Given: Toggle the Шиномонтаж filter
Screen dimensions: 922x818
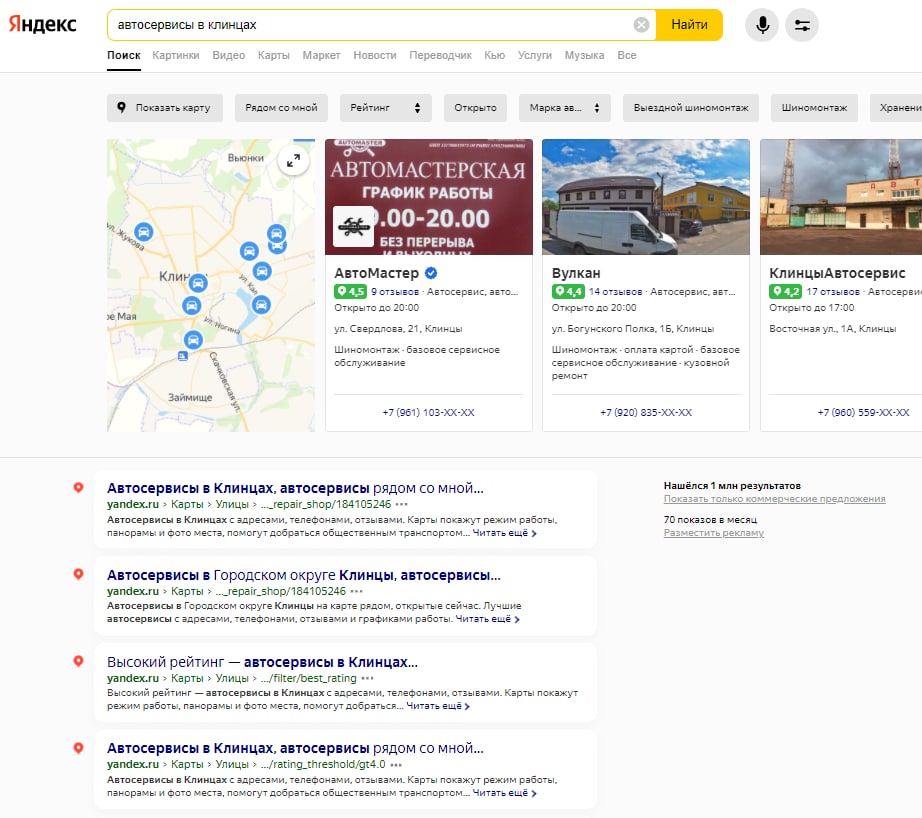Looking at the screenshot, I should (814, 108).
